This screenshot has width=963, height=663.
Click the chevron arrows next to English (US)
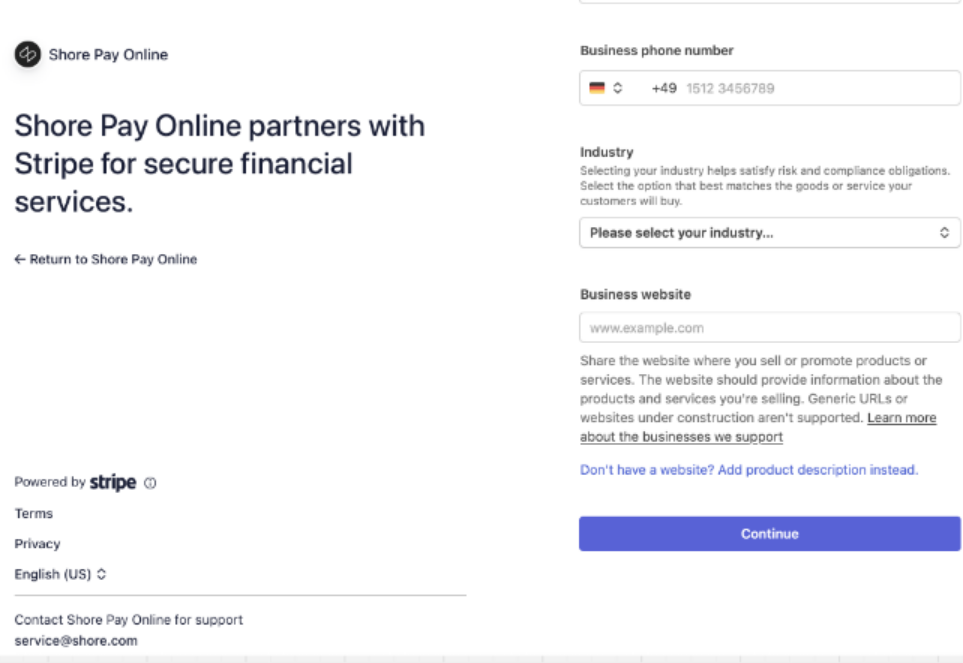(x=102, y=575)
